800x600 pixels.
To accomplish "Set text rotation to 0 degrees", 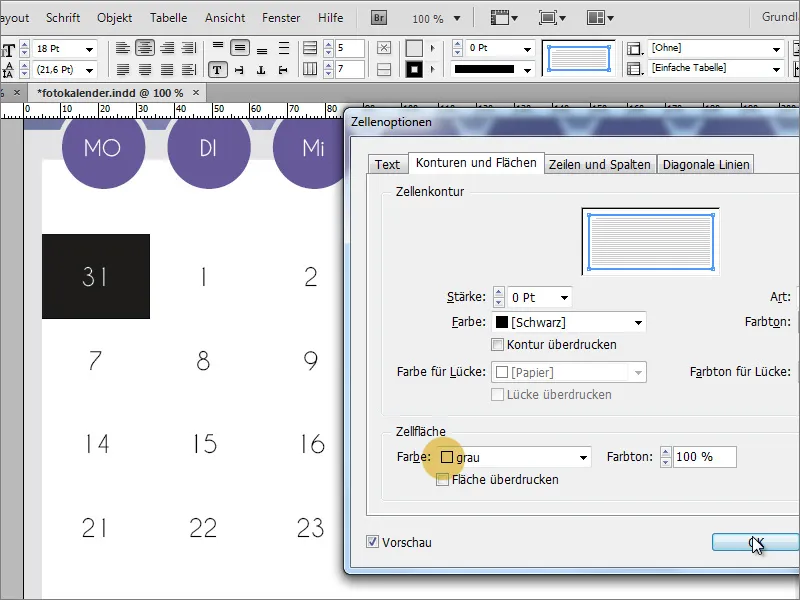I will coord(217,69).
